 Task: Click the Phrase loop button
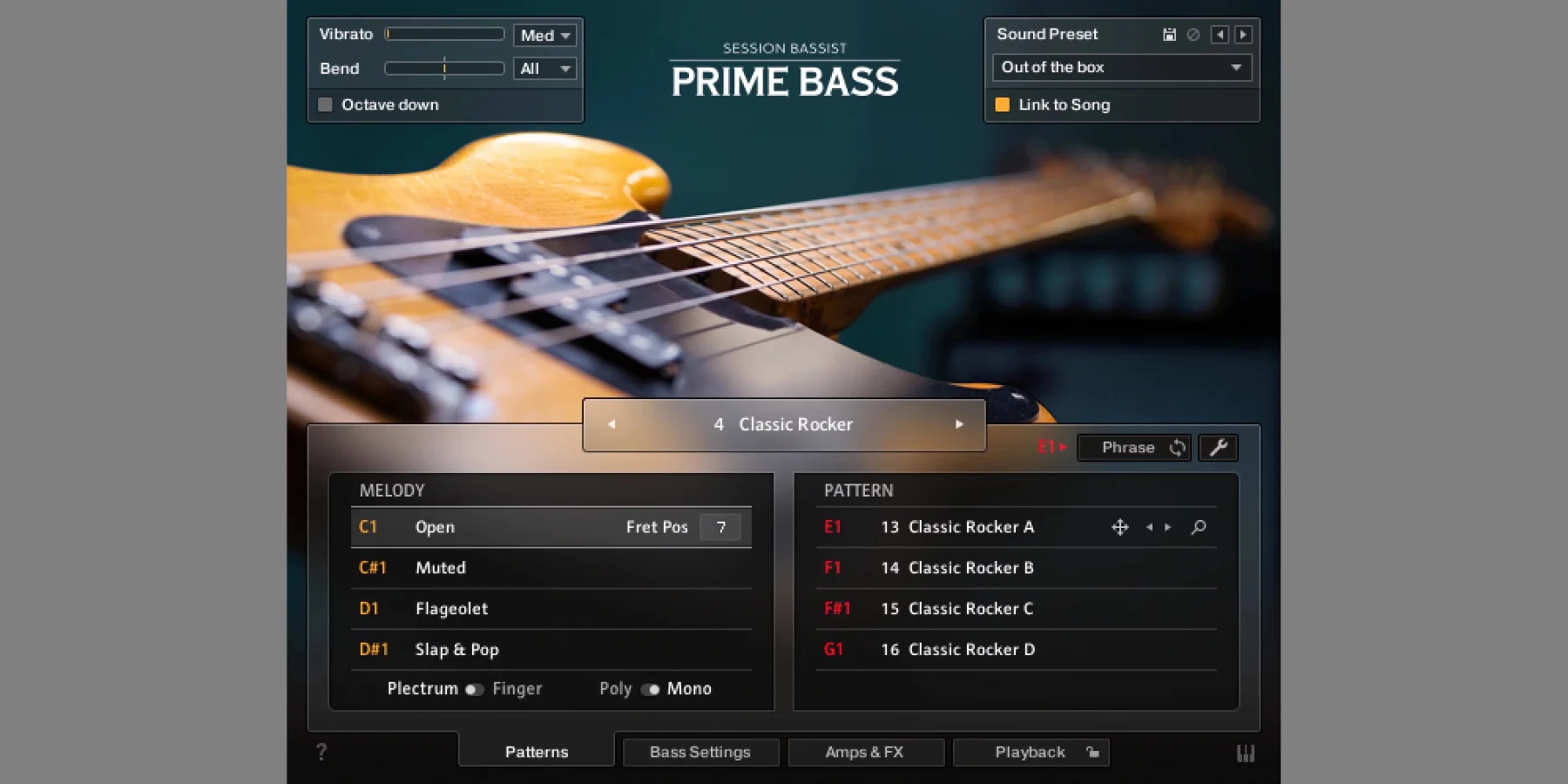[x=1133, y=447]
